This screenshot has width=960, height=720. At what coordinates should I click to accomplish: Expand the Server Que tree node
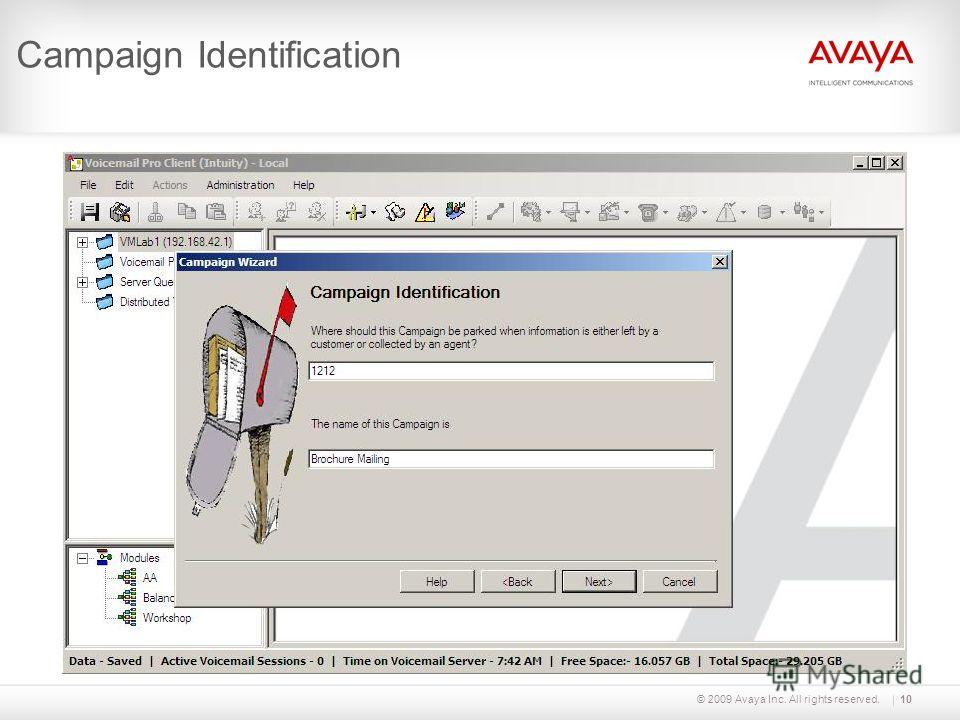tap(82, 282)
